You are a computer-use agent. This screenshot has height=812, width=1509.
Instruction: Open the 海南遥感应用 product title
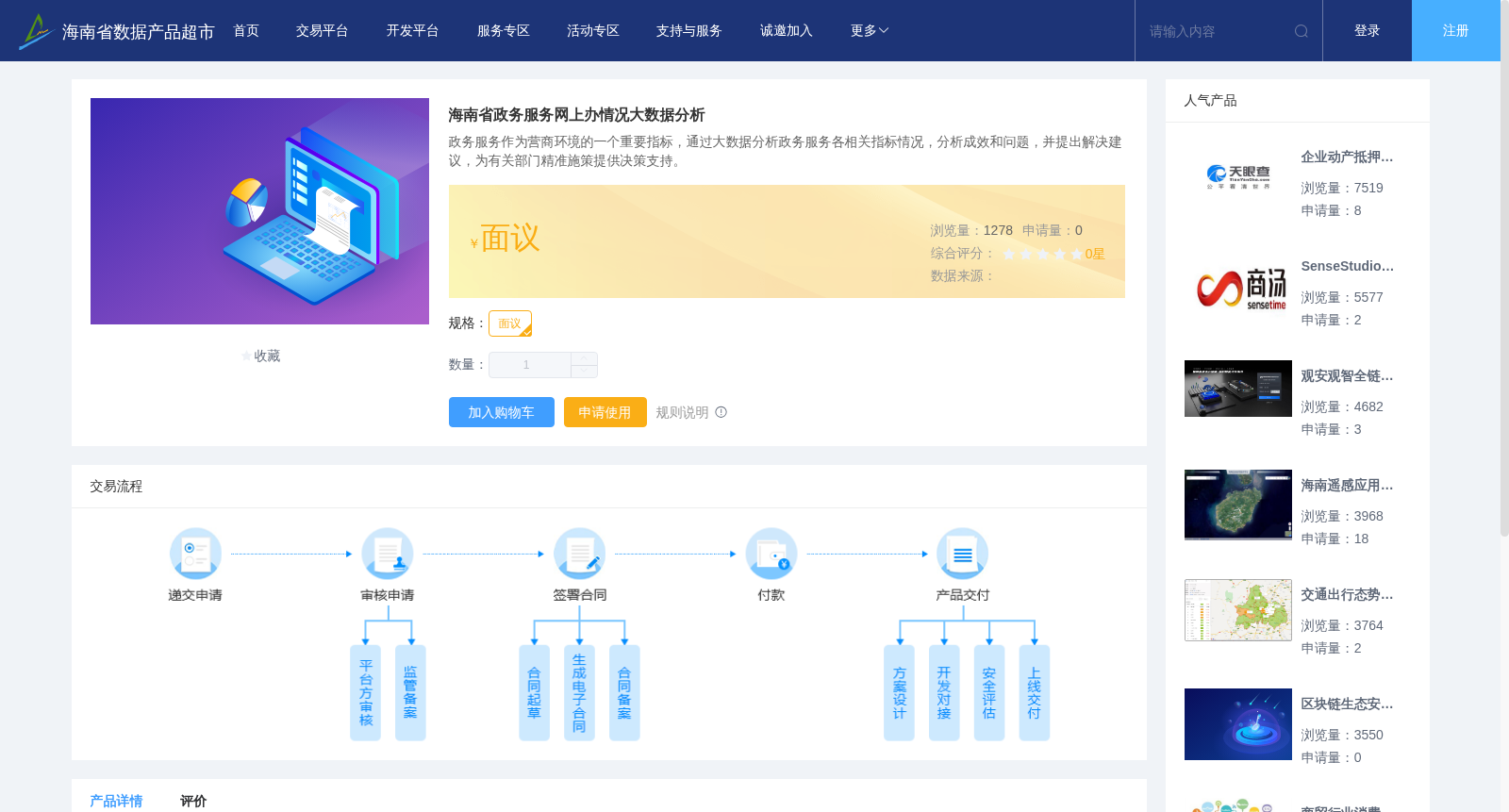tap(1347, 486)
